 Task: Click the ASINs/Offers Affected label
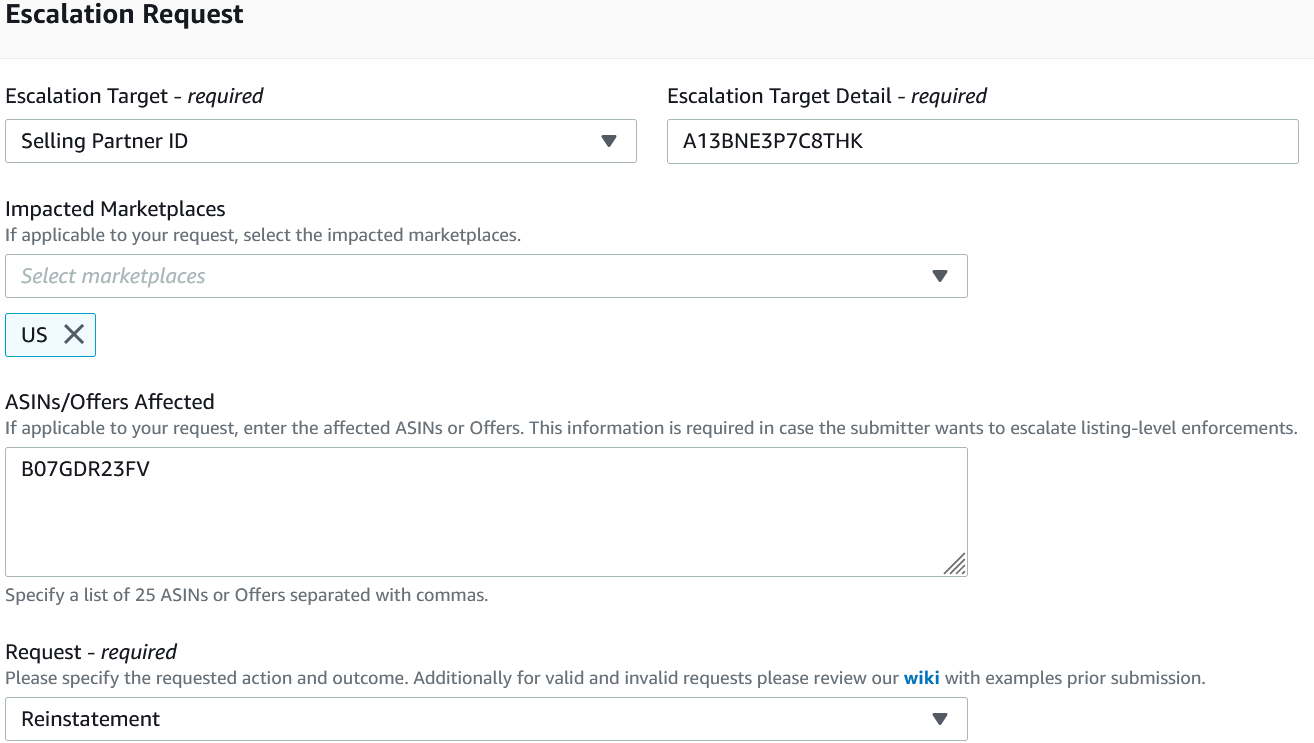tap(110, 402)
